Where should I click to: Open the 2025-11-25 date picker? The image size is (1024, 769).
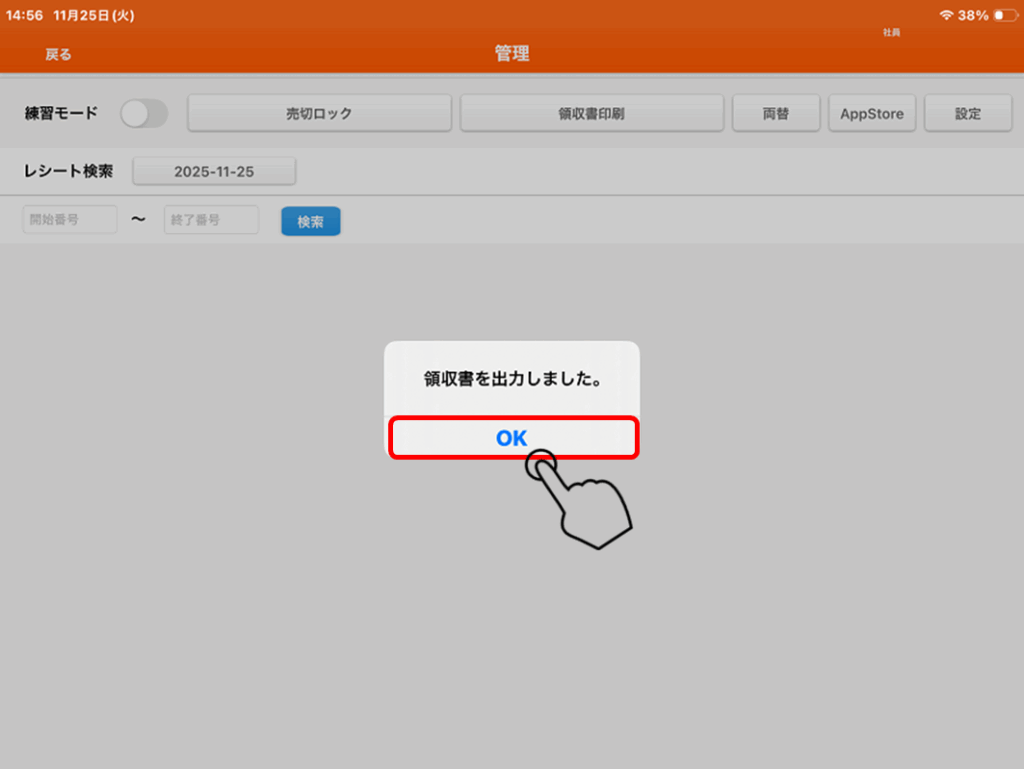point(214,171)
